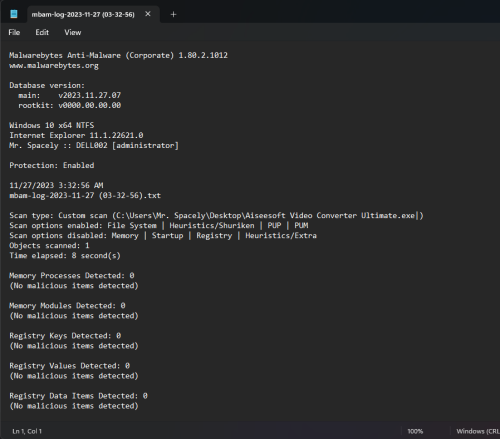Click the Ln 1, Col 1 status indicator
Screen dimensions: 500x439
27,431
